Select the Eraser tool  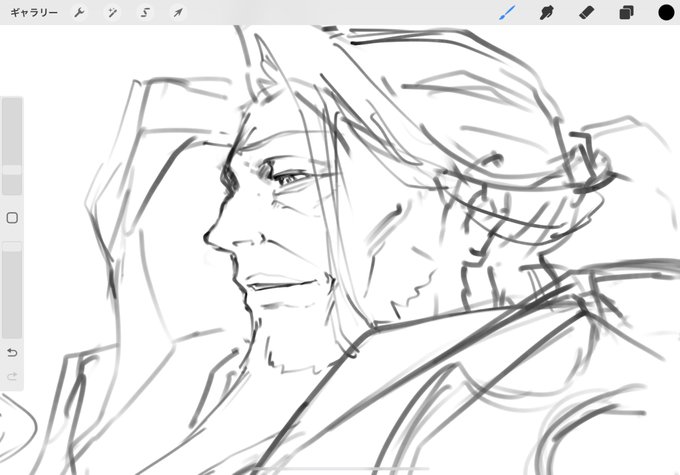[586, 13]
